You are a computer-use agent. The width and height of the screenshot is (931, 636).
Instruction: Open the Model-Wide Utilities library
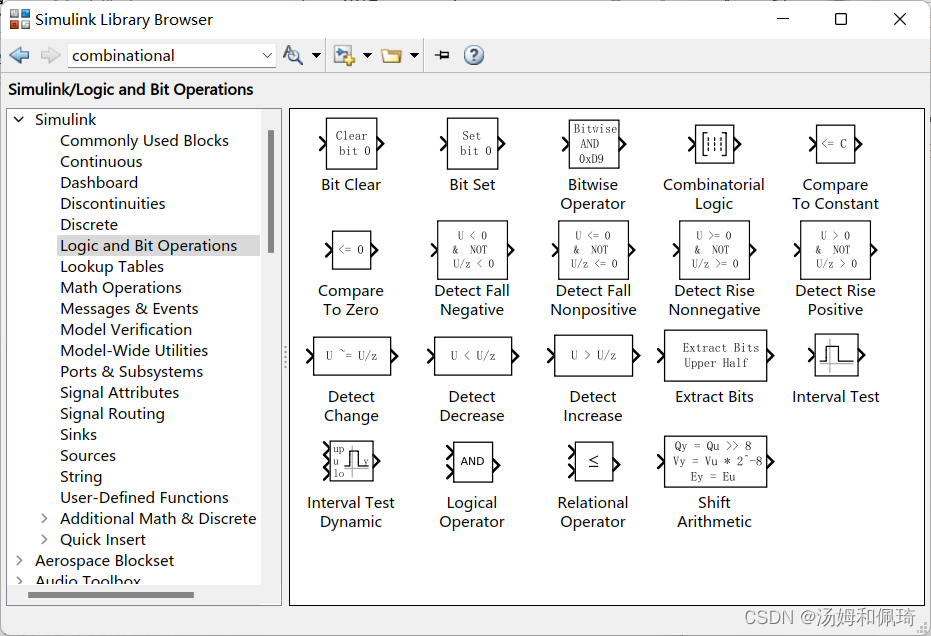[134, 350]
